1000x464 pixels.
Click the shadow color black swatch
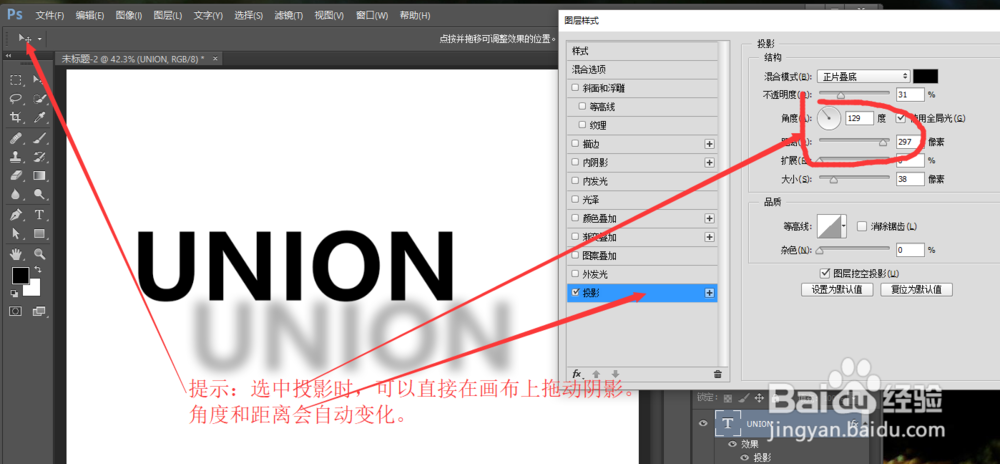click(x=925, y=76)
